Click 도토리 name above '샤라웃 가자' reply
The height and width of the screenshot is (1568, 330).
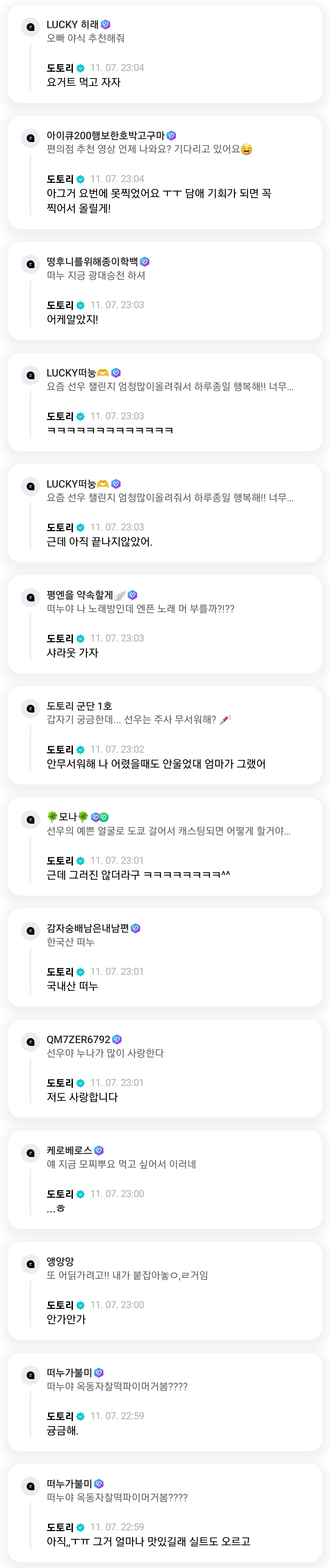[60, 638]
